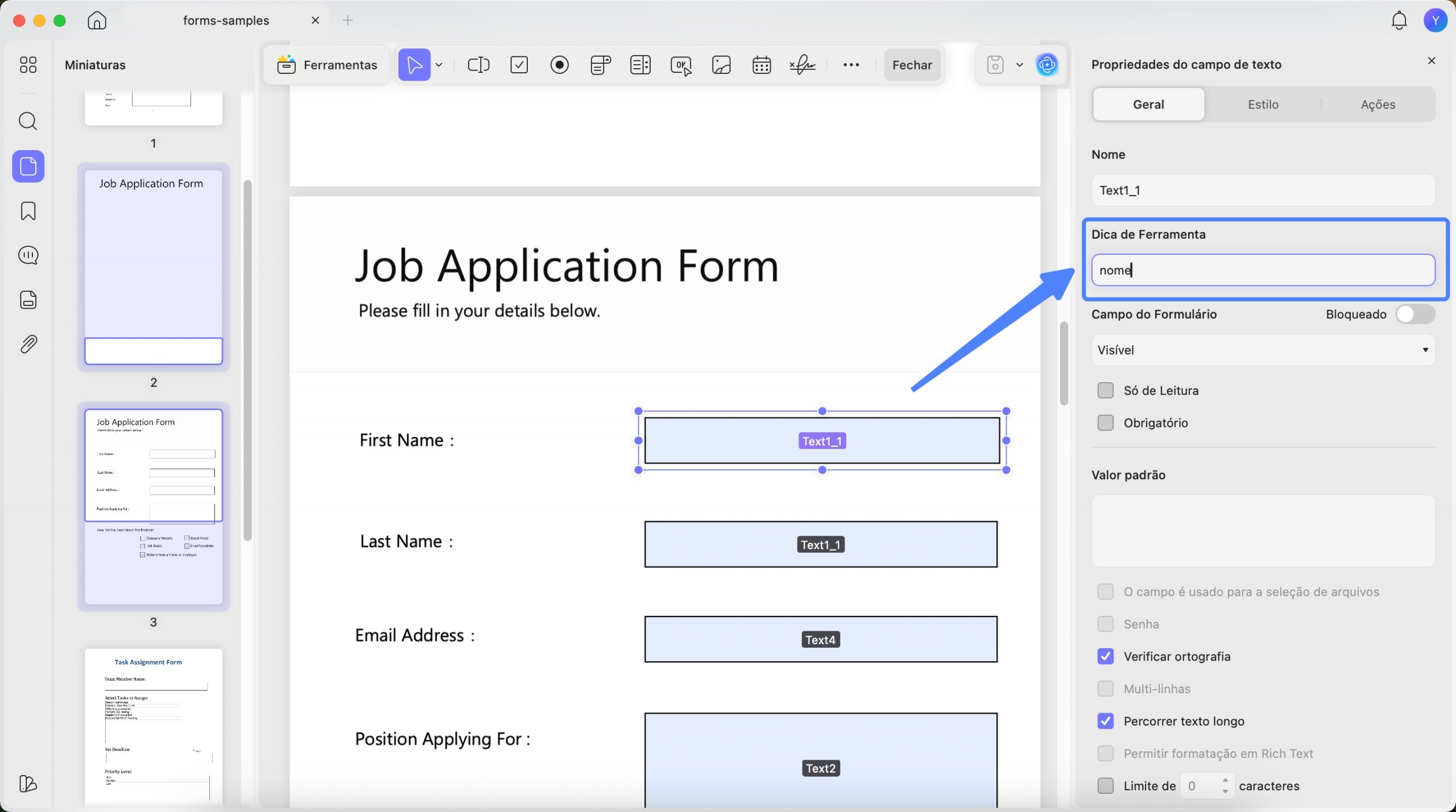Screen dimensions: 1456x812
Task: Select the Text4 email form field
Action: point(821,640)
